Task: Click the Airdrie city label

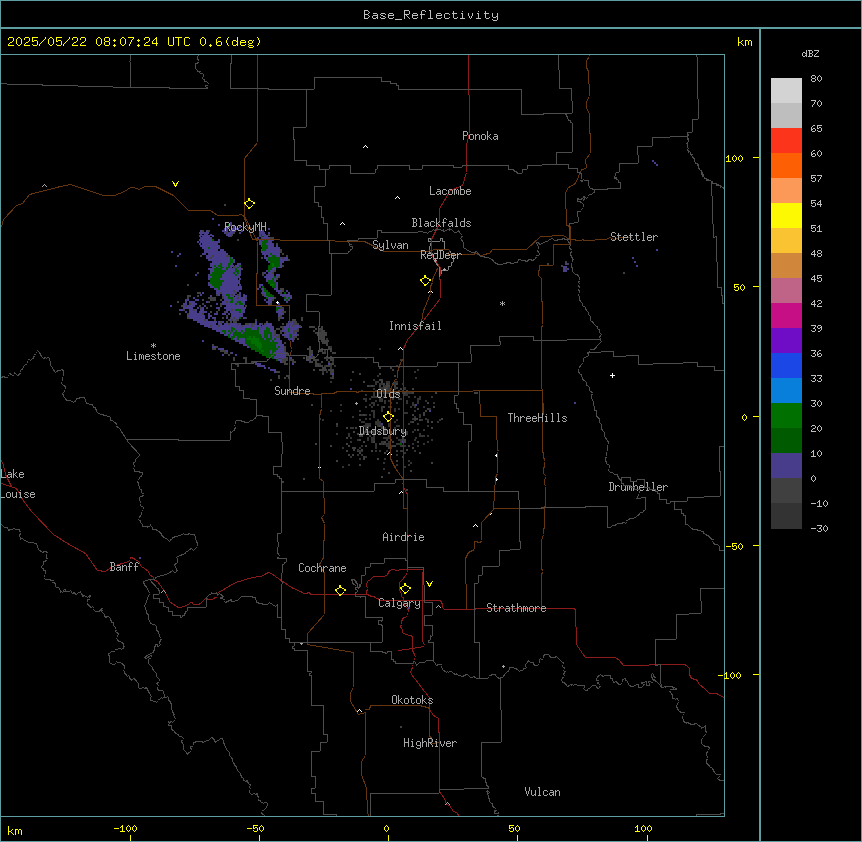Action: pos(403,537)
